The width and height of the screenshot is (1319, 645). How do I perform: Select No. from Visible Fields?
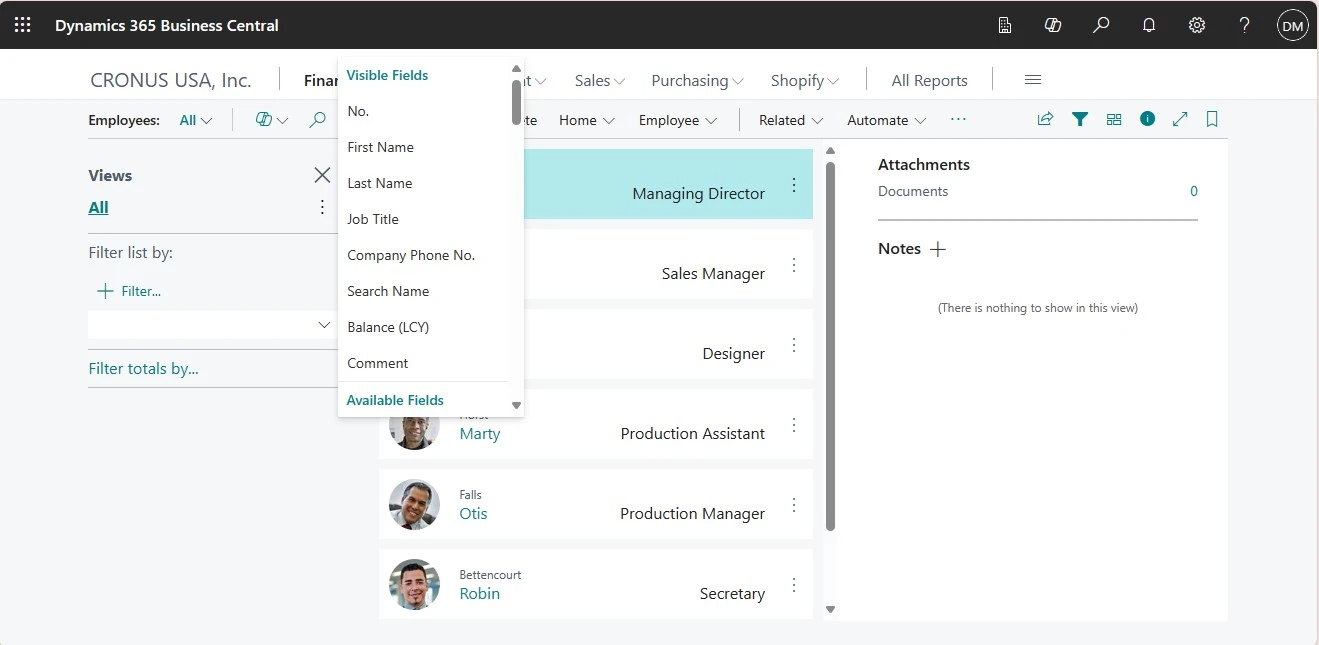424,111
